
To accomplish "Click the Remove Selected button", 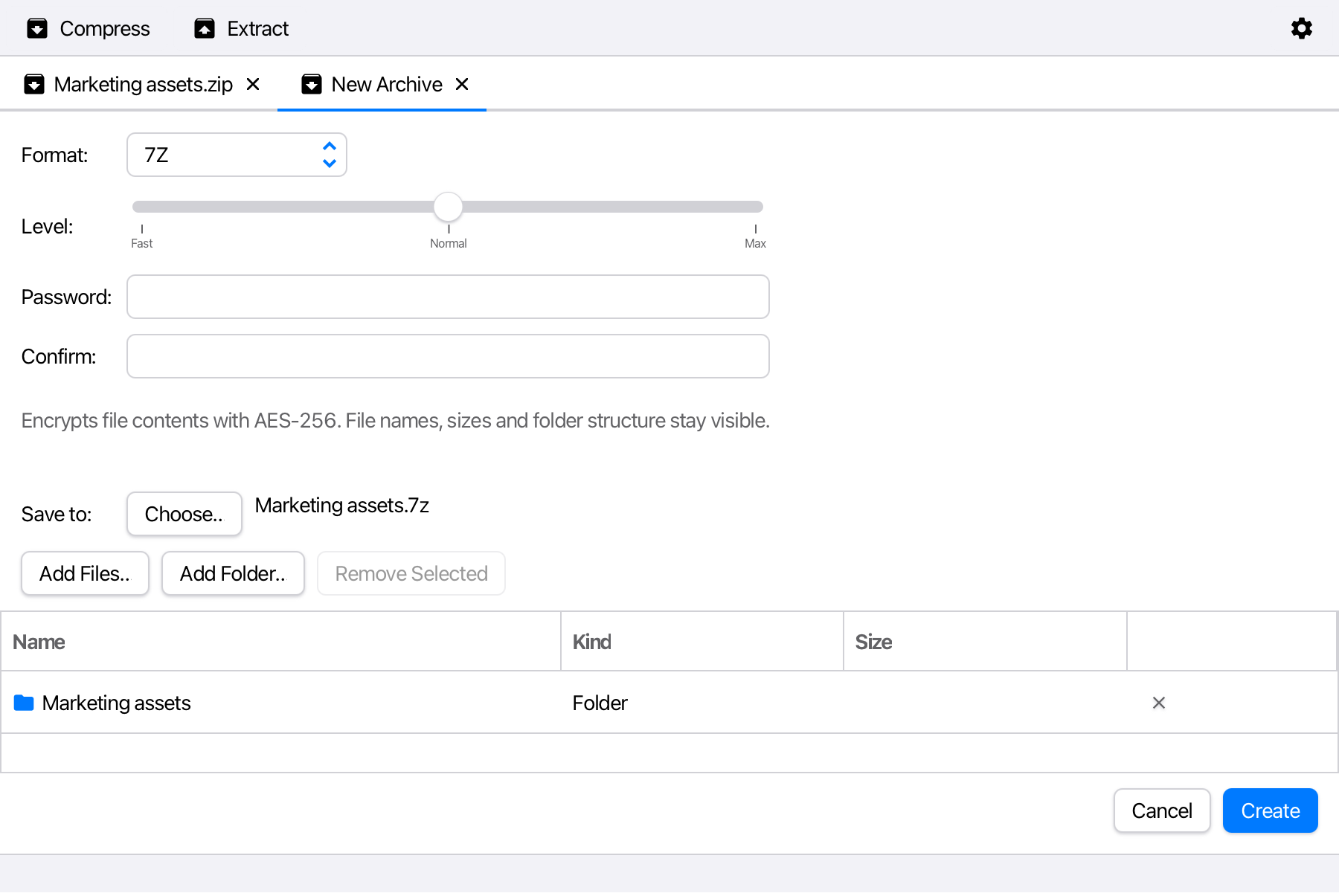I will 411,573.
